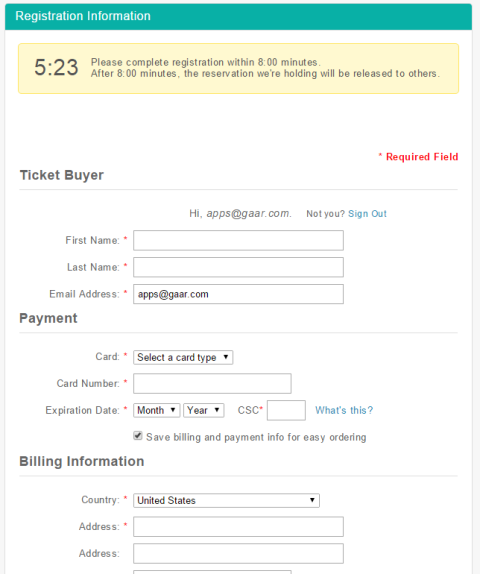Click the Billing Information section heading
The image size is (480, 574).
click(x=82, y=461)
